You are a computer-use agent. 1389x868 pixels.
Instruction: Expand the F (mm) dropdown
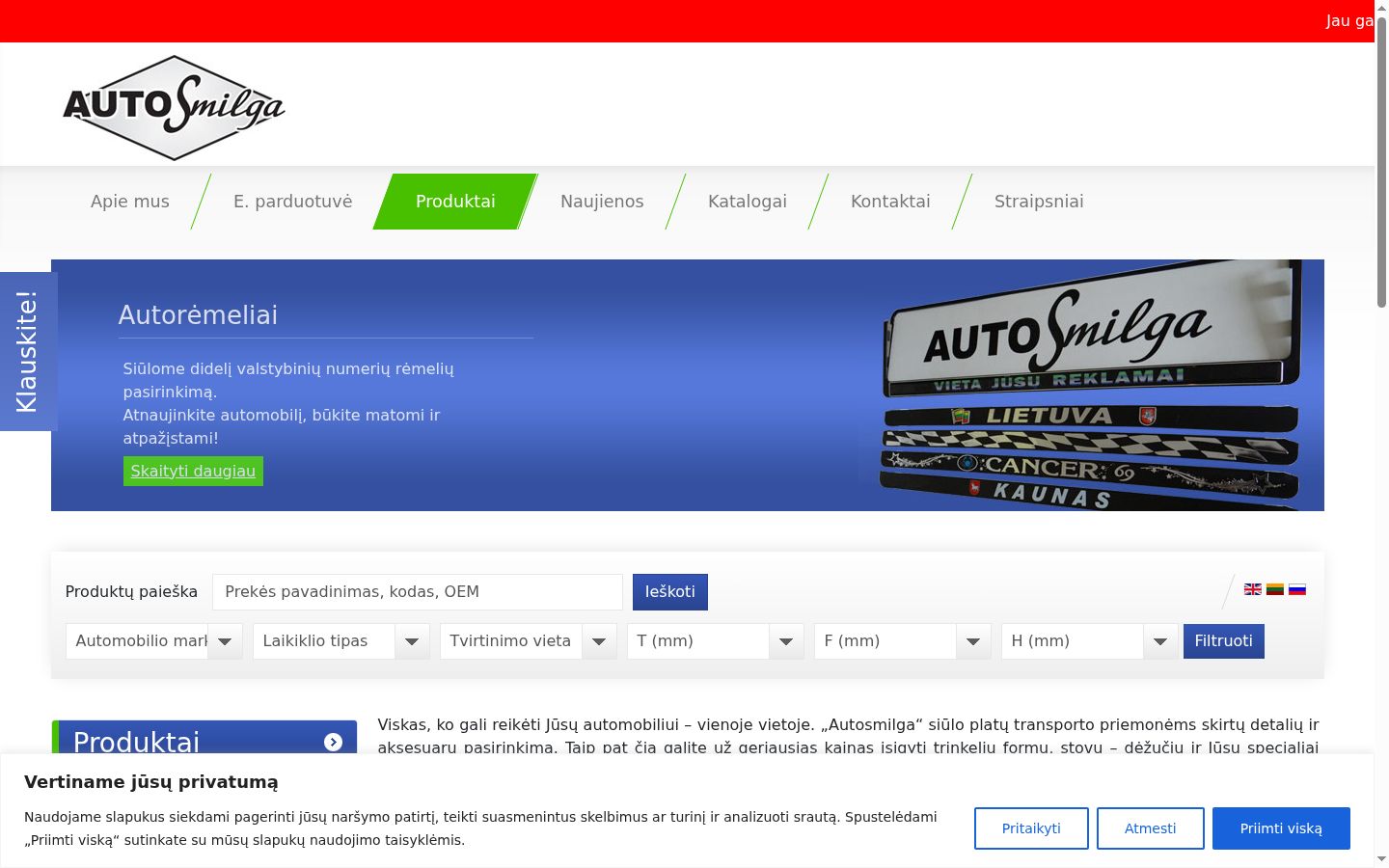pos(903,641)
